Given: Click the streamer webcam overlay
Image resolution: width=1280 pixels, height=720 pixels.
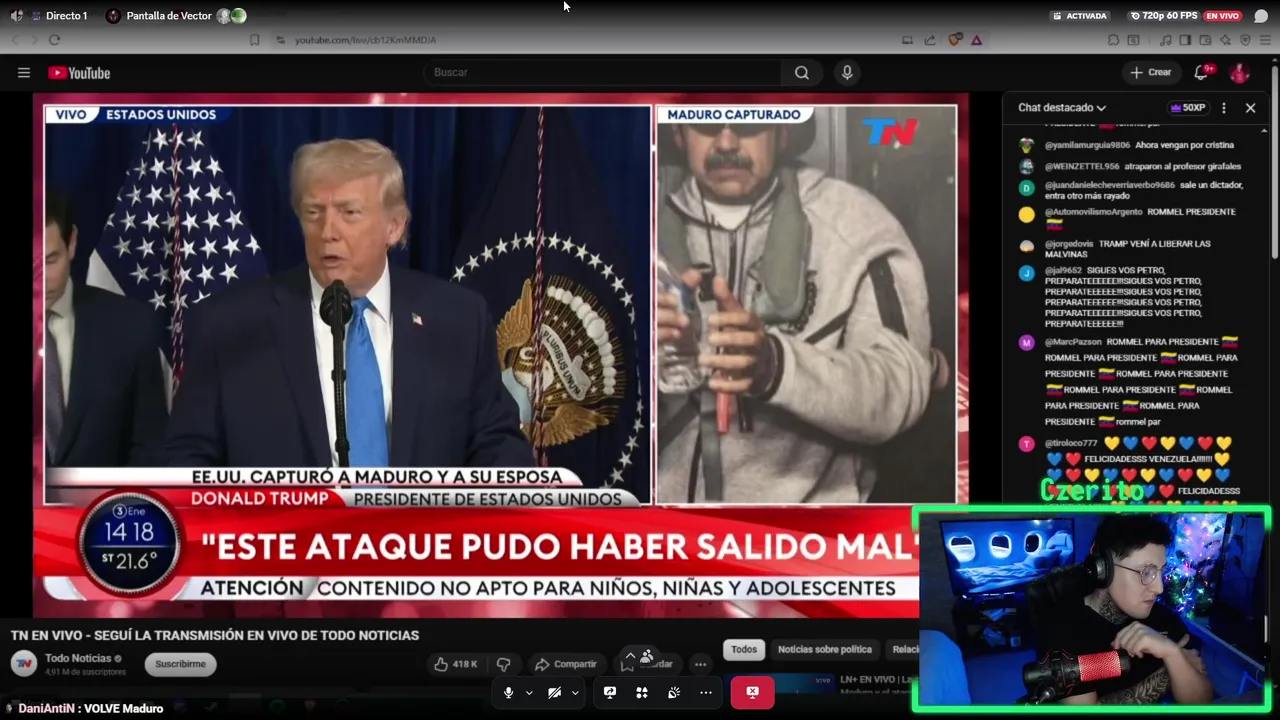Looking at the screenshot, I should 1091,609.
